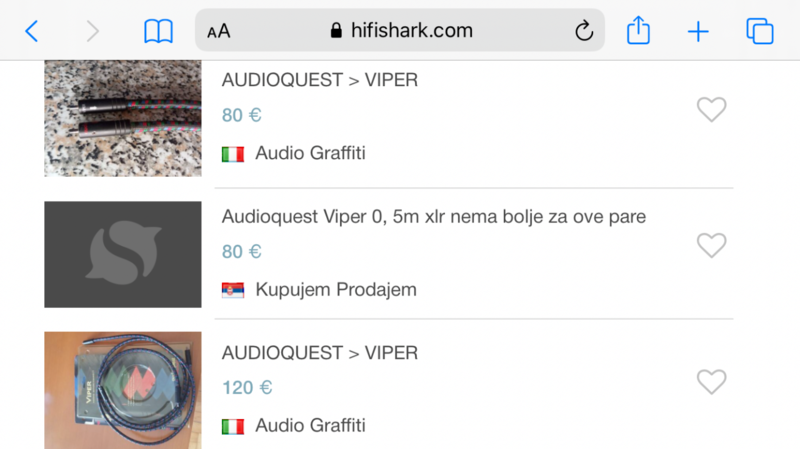Image resolution: width=800 pixels, height=449 pixels.
Task: Open the Safari bookmarks book icon
Action: (158, 31)
